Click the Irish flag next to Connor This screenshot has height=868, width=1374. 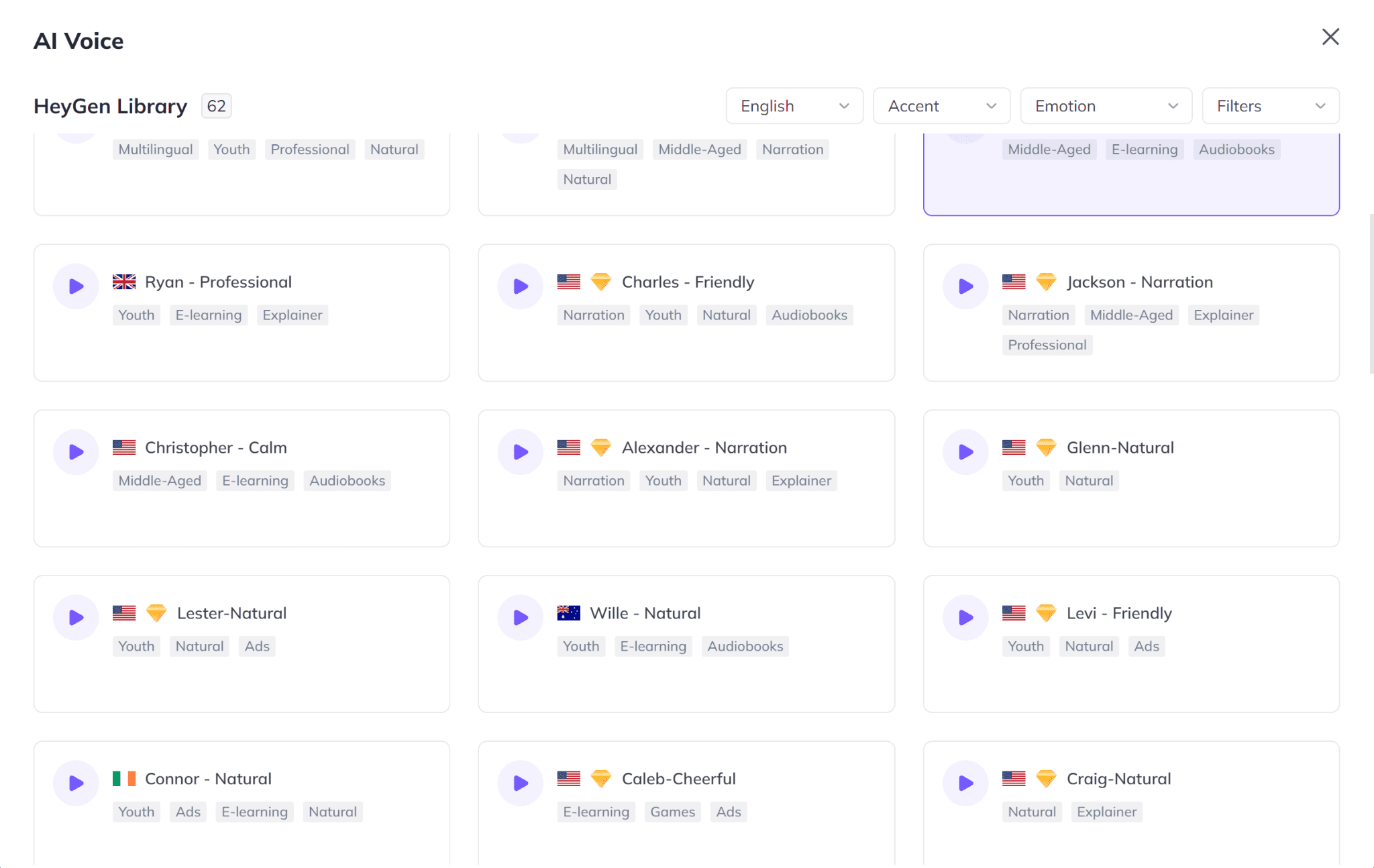pyautogui.click(x=124, y=779)
